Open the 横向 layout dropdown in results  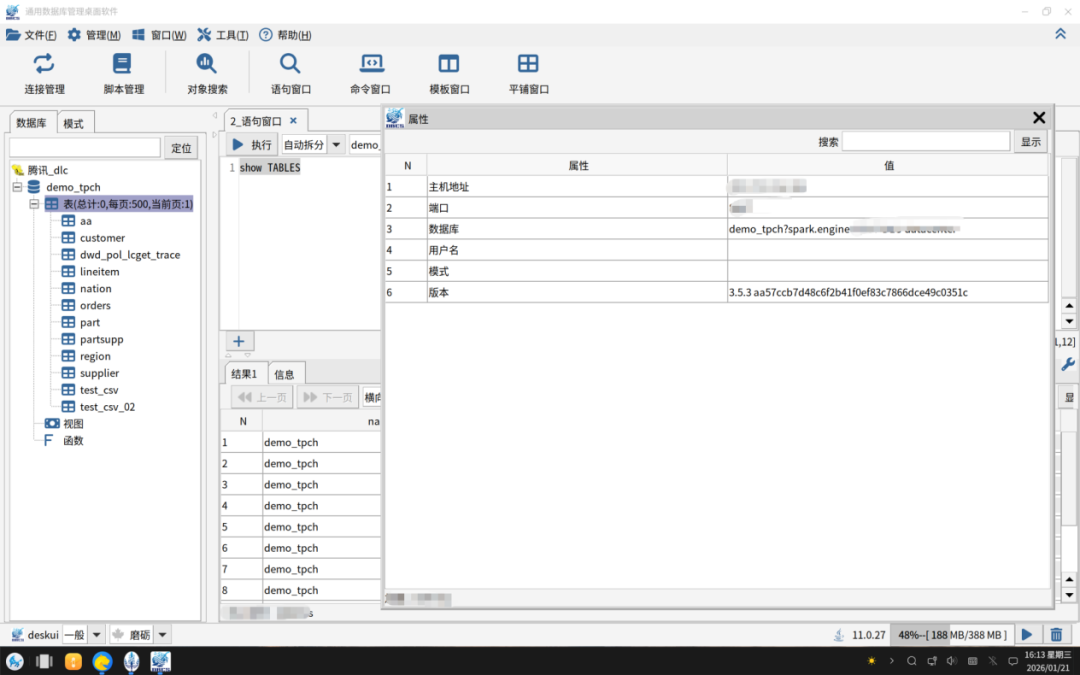click(372, 397)
